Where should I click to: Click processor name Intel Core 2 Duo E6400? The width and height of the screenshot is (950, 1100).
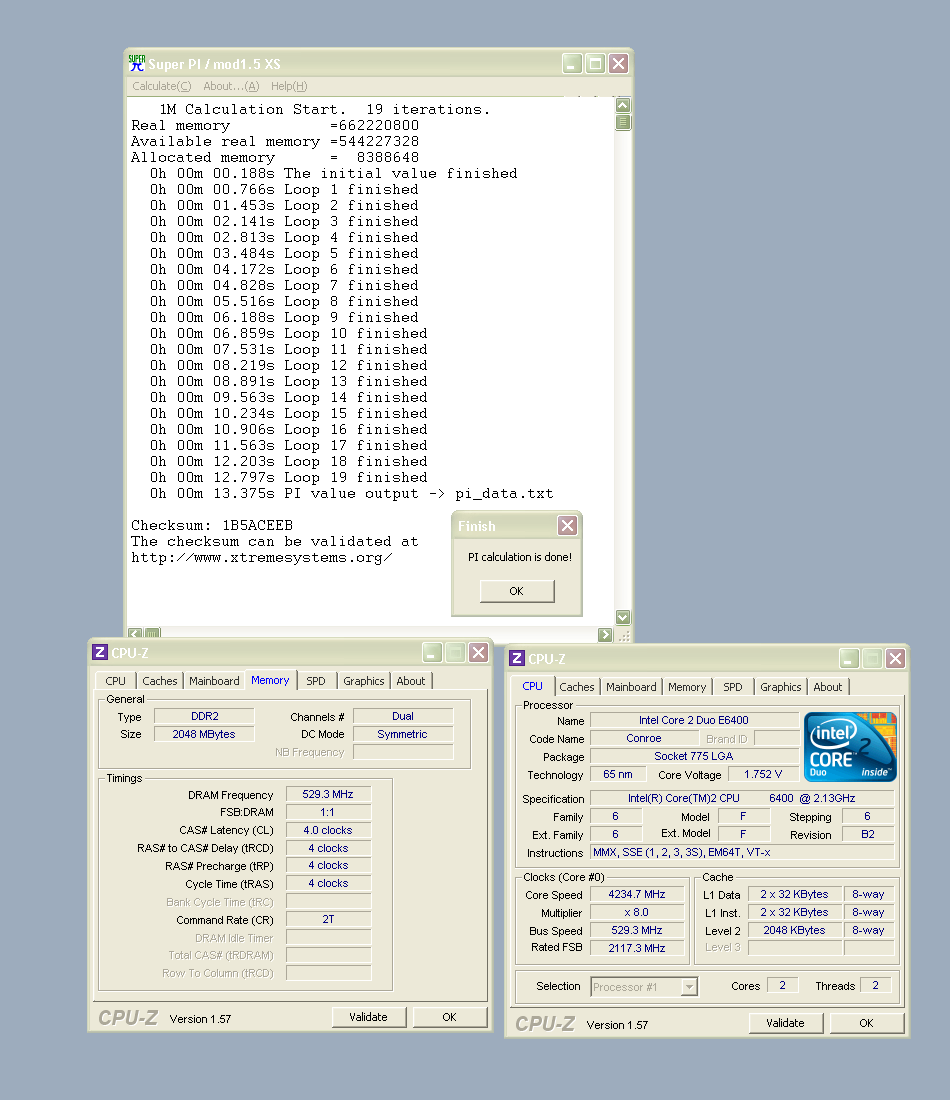click(694, 720)
